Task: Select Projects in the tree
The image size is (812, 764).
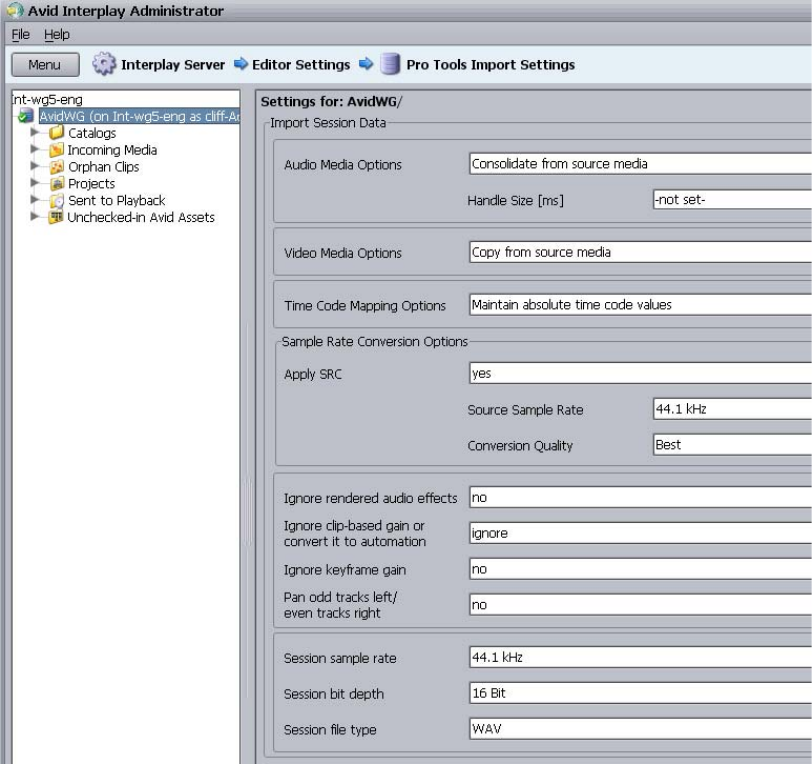Action: (92, 184)
